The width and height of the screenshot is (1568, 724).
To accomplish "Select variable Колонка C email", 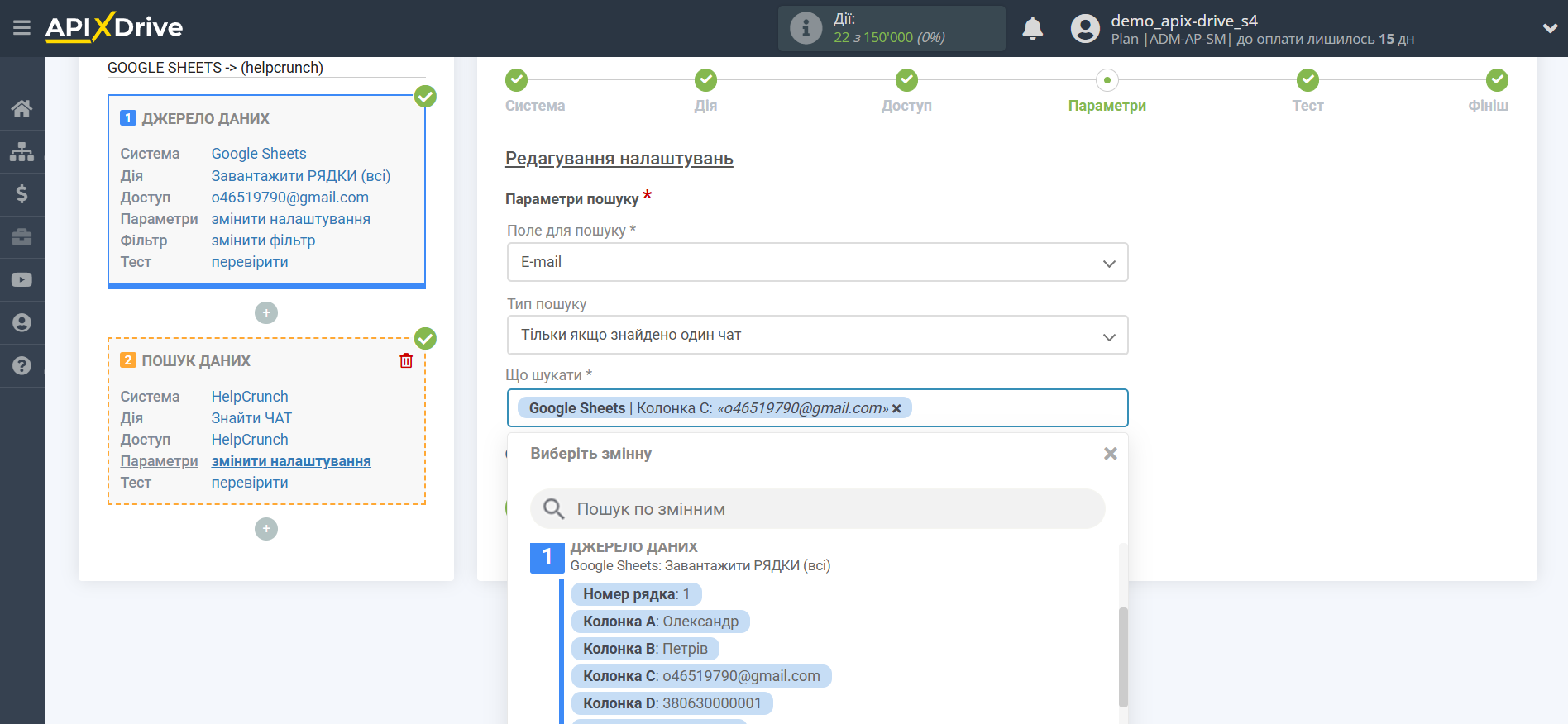I will coord(701,676).
